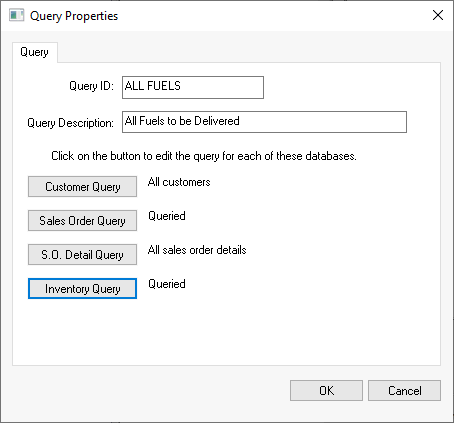
Task: Click the Query Properties window icon
Action: [17, 15]
